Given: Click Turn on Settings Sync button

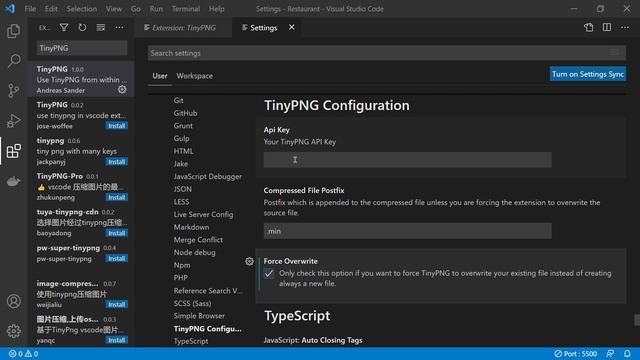Looking at the screenshot, I should (x=588, y=74).
